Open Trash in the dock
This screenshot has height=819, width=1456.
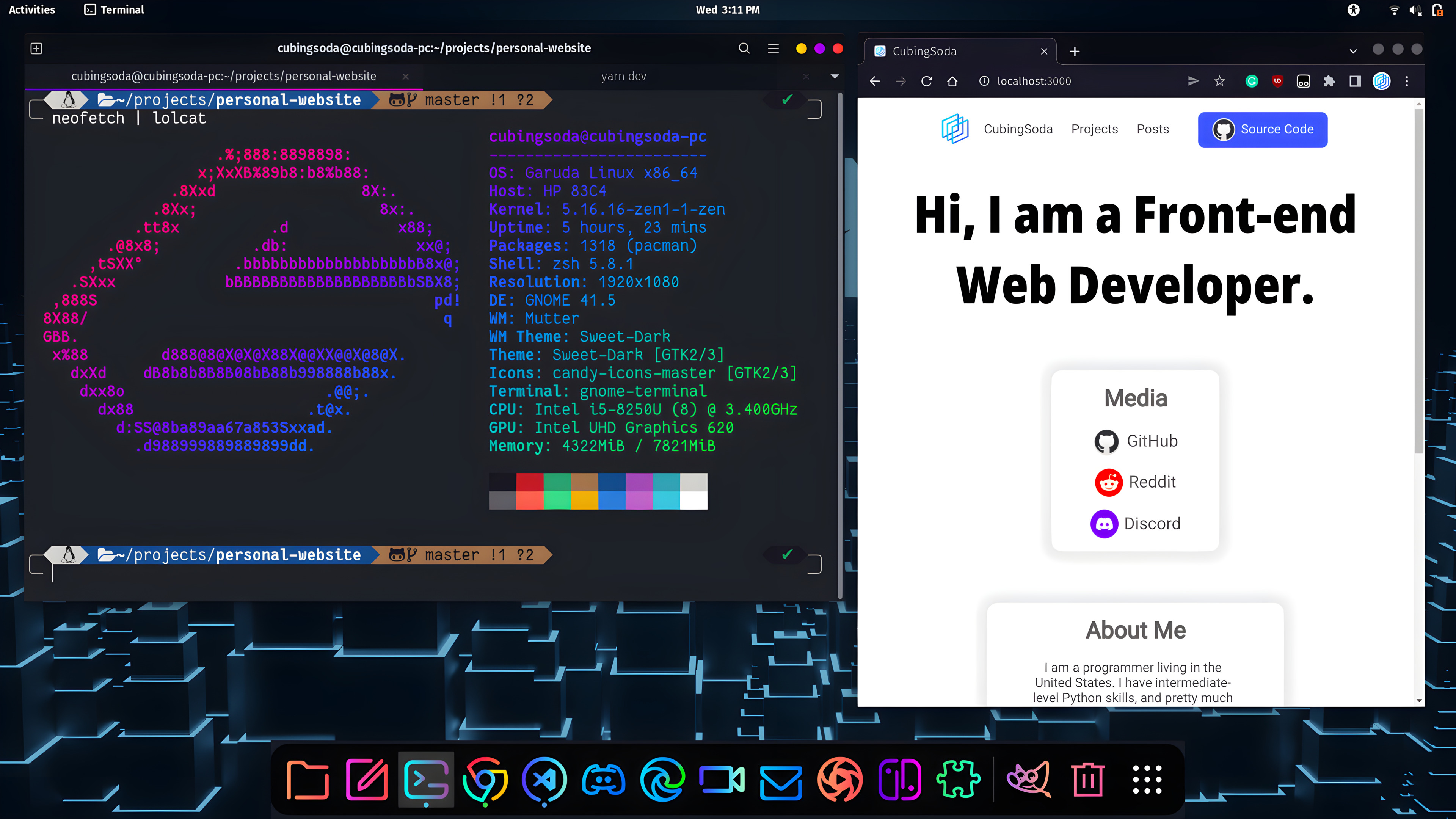tap(1088, 780)
